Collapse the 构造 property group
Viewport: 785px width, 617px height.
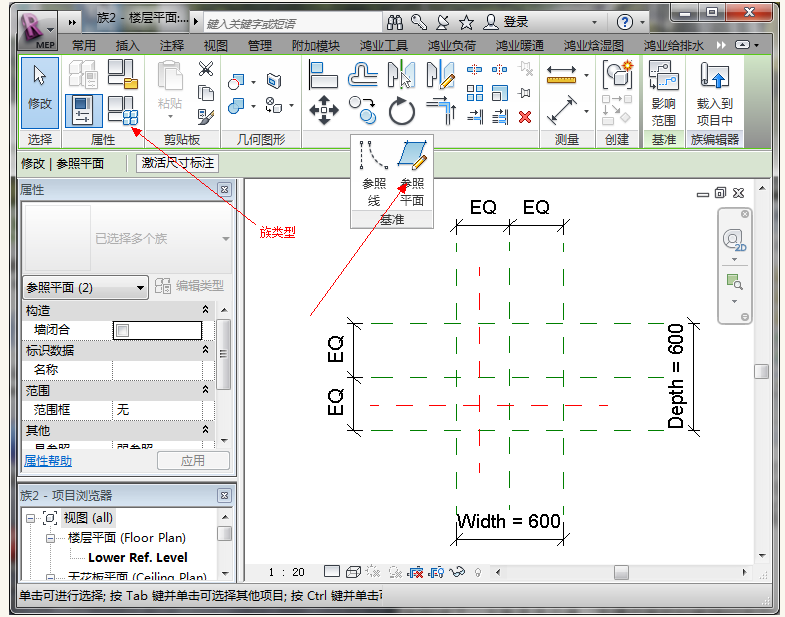pyautogui.click(x=206, y=311)
